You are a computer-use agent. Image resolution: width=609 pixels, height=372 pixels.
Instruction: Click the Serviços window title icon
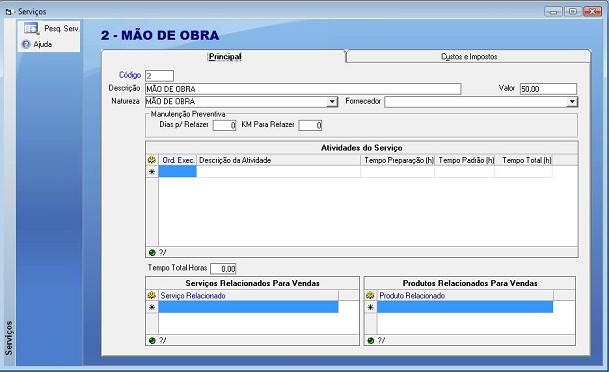(9, 12)
